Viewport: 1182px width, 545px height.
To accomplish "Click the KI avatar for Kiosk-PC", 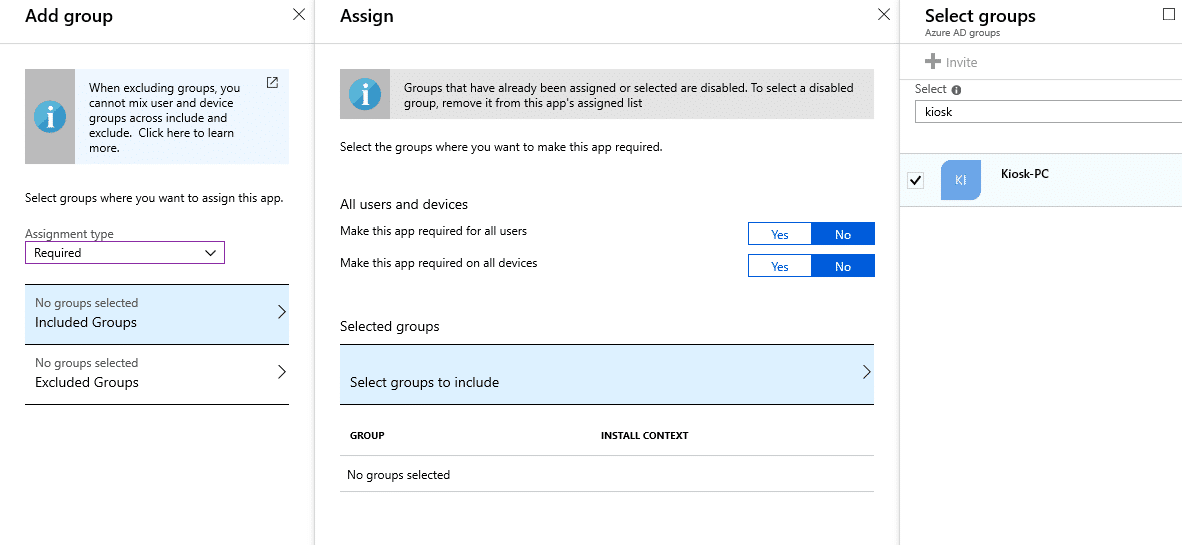I will tap(960, 180).
